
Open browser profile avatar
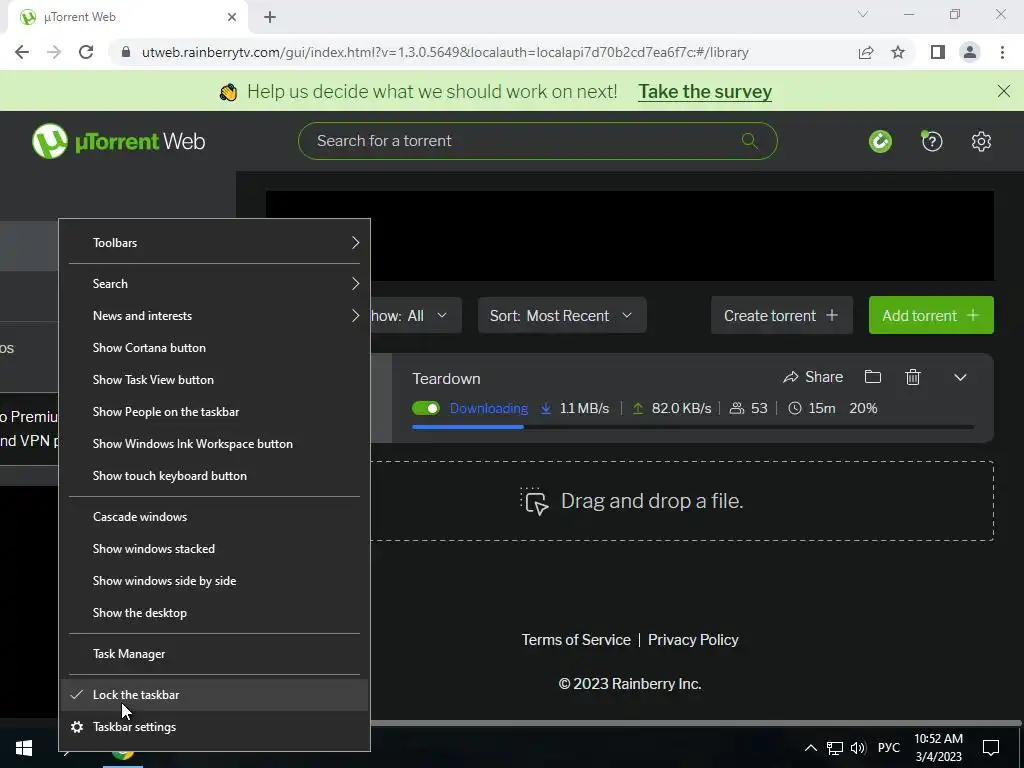click(x=970, y=52)
